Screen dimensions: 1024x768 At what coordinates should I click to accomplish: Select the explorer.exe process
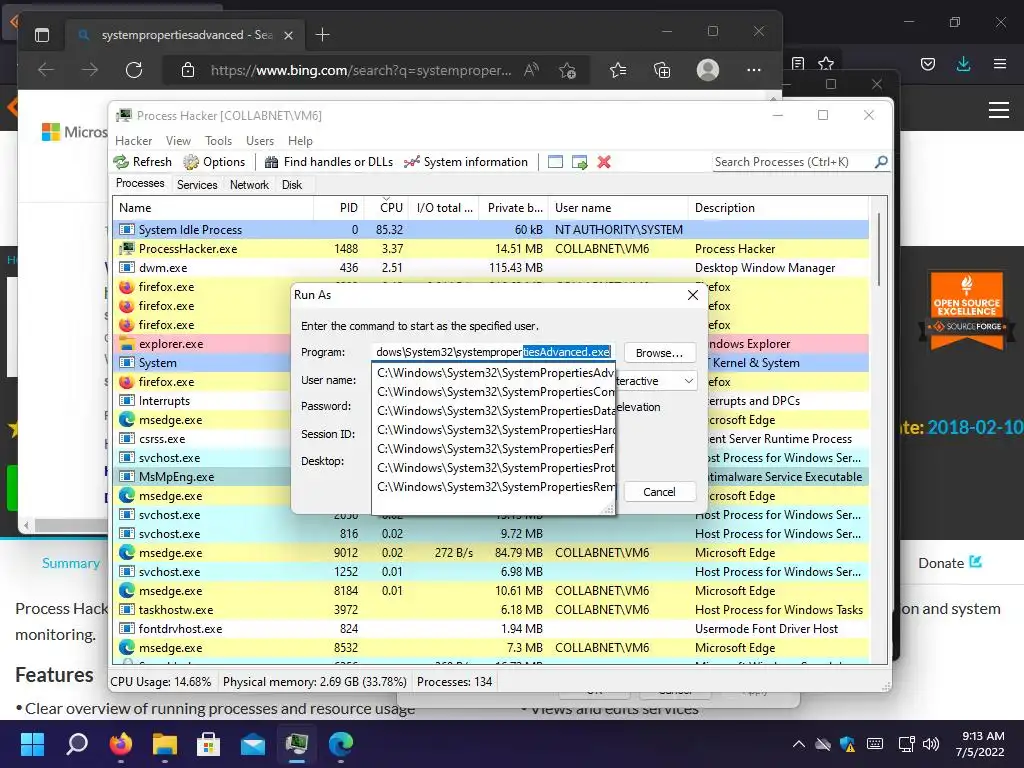tap(203, 344)
